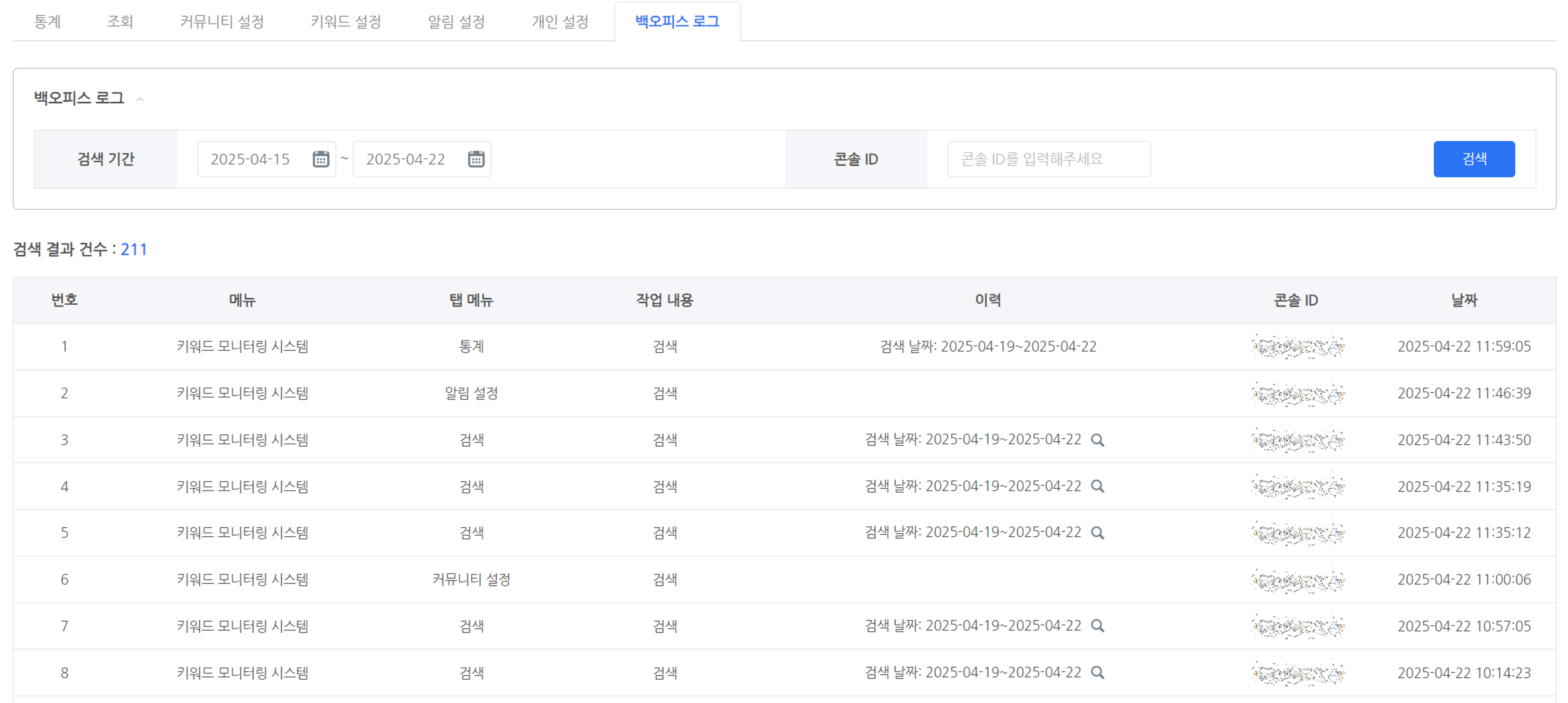
Task: Open the 조회 tab
Action: 120,22
